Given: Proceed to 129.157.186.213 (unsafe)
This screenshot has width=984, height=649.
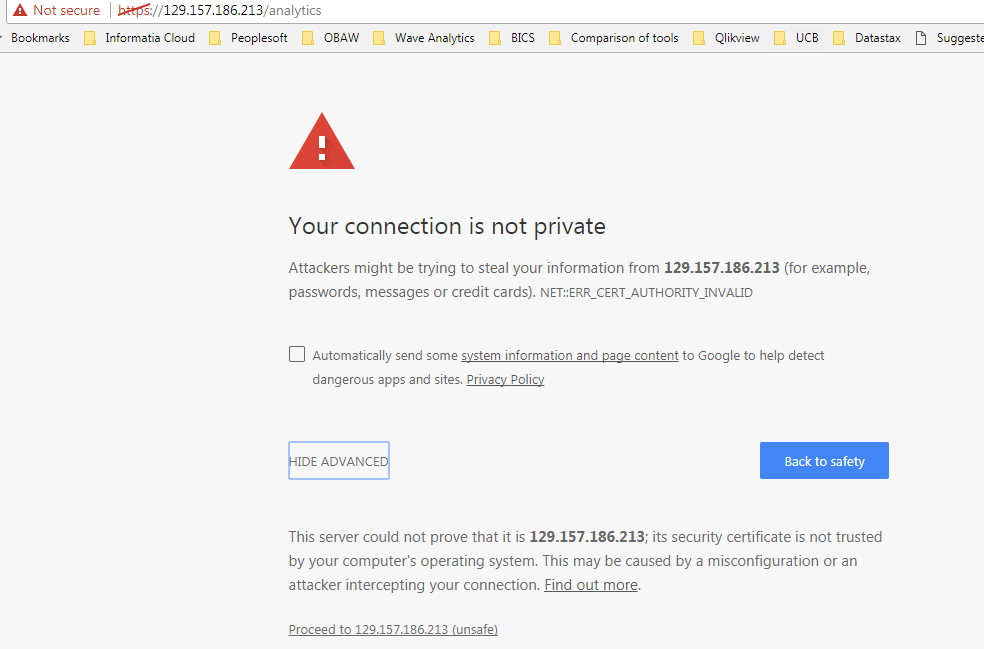Looking at the screenshot, I should tap(393, 630).
